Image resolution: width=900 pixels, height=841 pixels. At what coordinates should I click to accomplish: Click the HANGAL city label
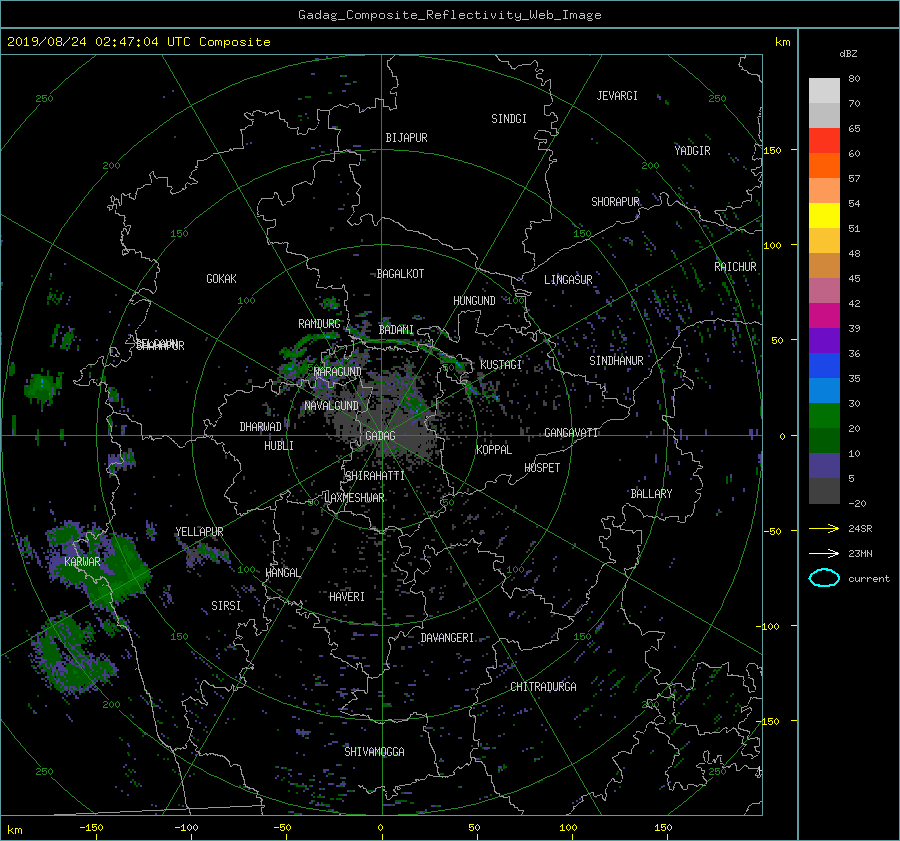[283, 573]
